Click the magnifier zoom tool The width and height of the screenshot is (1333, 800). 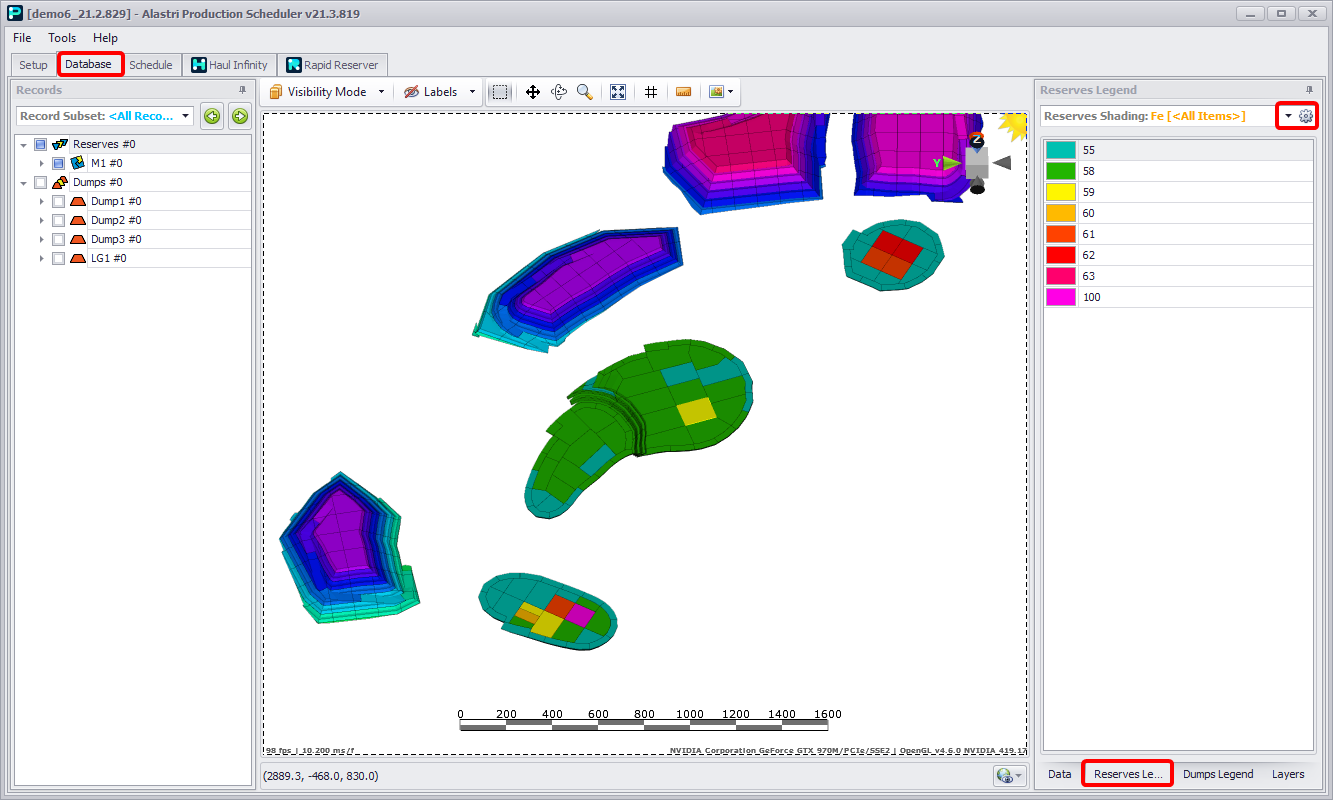pos(585,92)
